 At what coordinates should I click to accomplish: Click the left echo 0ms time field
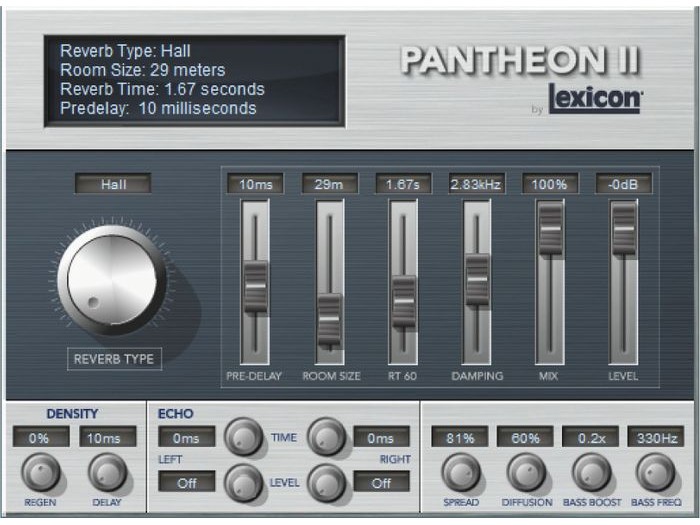(187, 438)
